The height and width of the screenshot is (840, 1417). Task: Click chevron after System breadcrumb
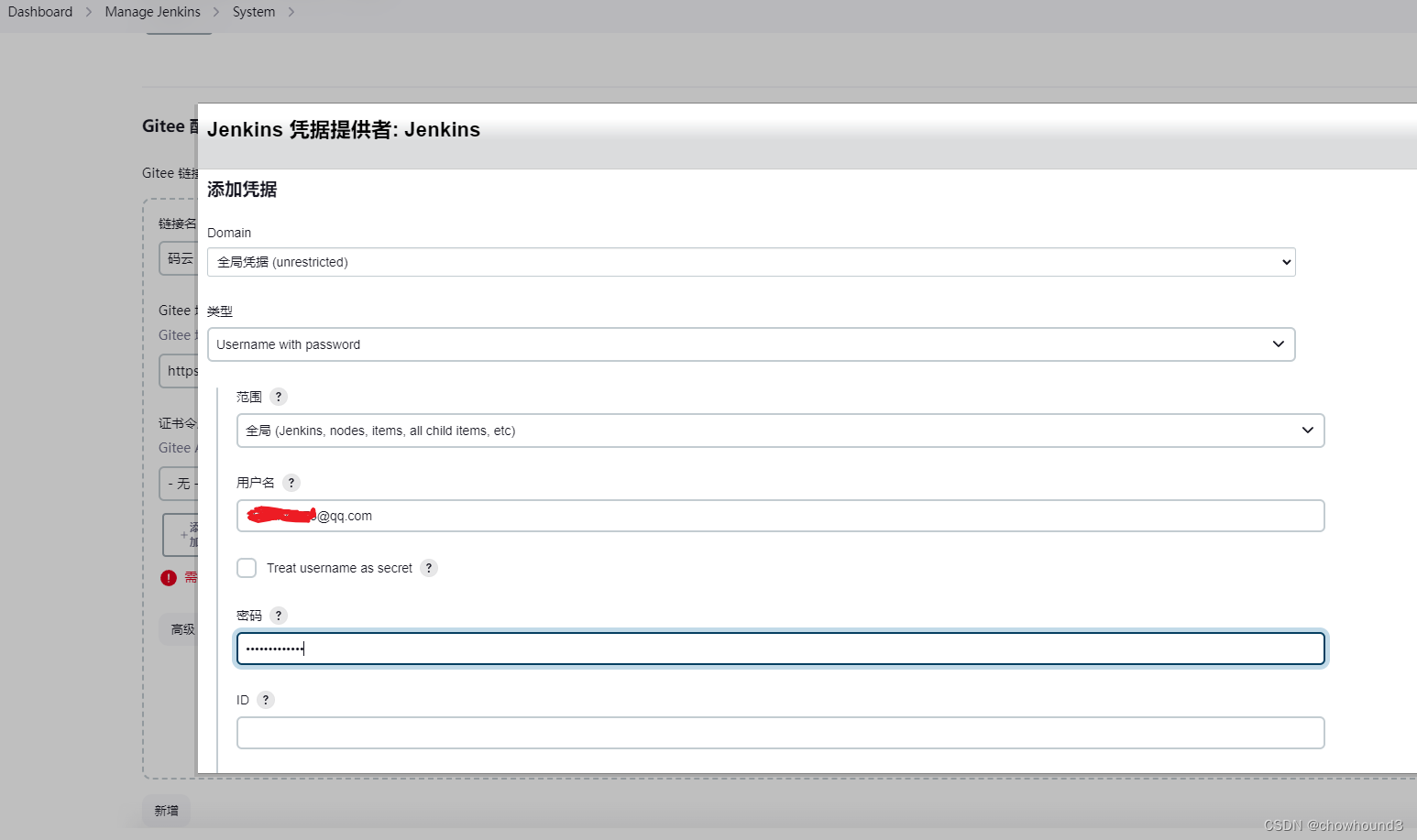click(x=291, y=12)
